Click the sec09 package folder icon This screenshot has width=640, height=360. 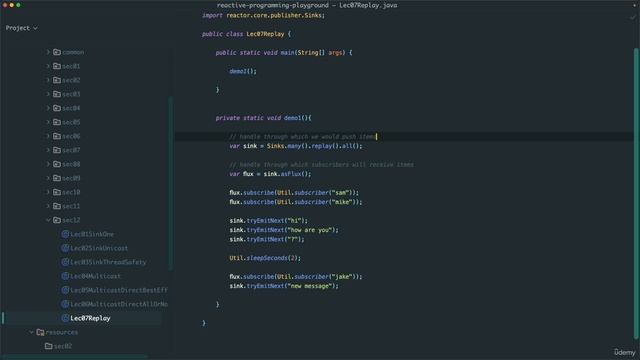point(57,178)
